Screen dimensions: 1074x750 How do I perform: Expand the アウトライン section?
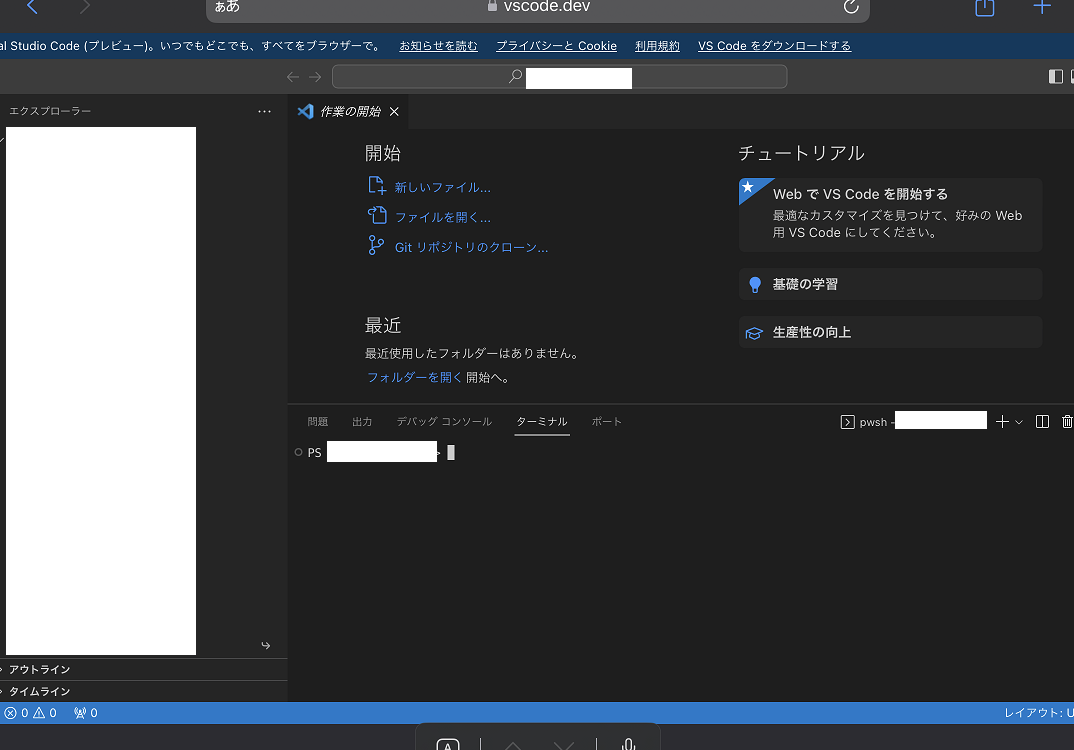[x=39, y=670]
